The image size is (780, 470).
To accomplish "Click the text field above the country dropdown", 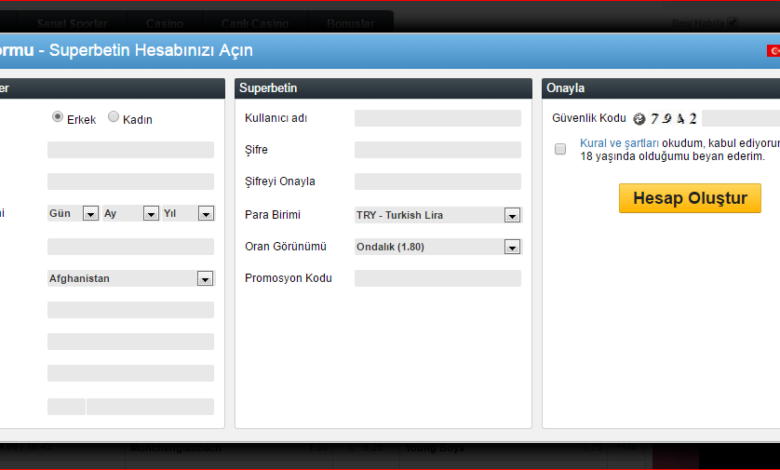I will (x=131, y=247).
